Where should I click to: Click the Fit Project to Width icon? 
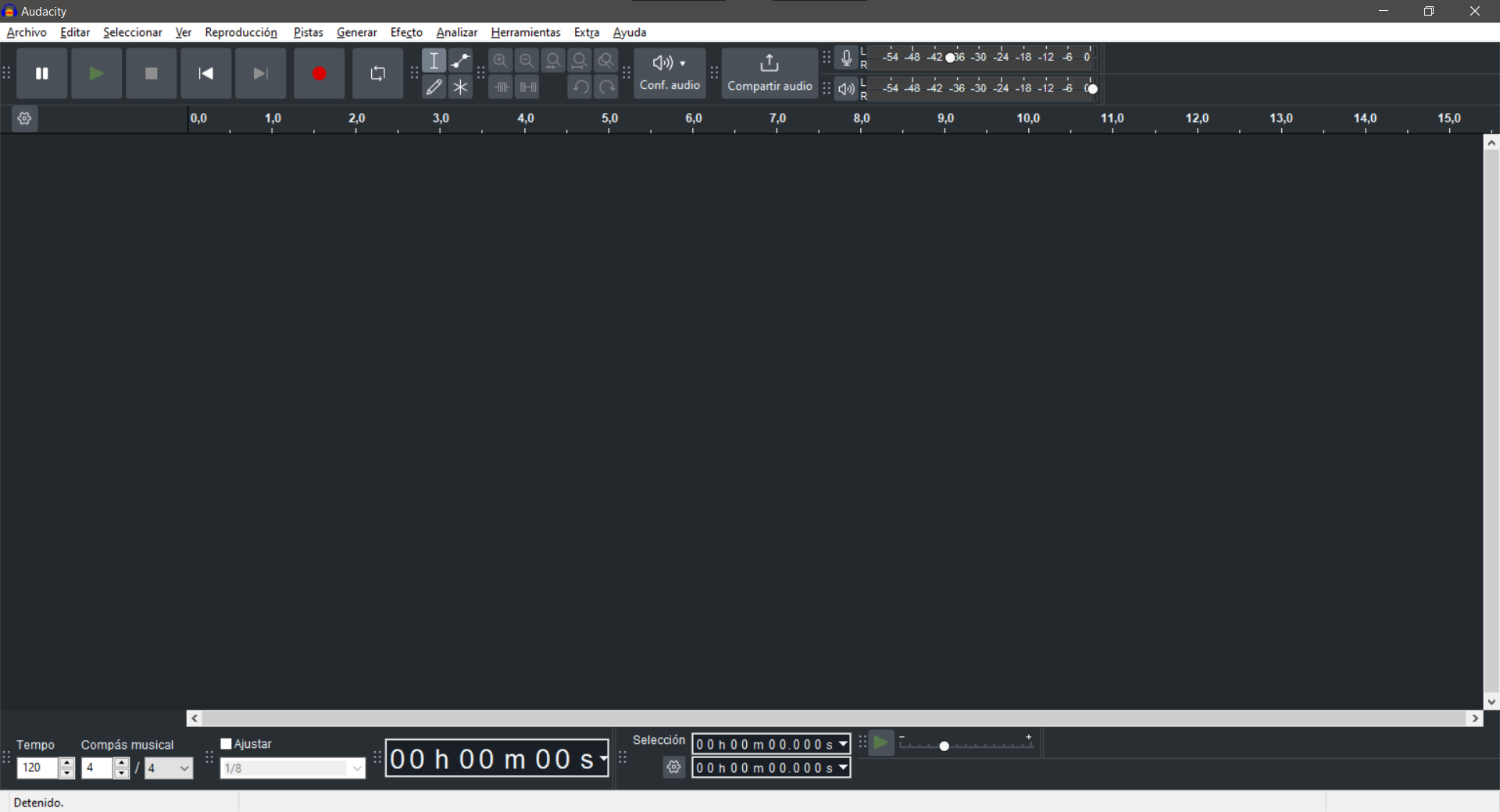pos(580,61)
